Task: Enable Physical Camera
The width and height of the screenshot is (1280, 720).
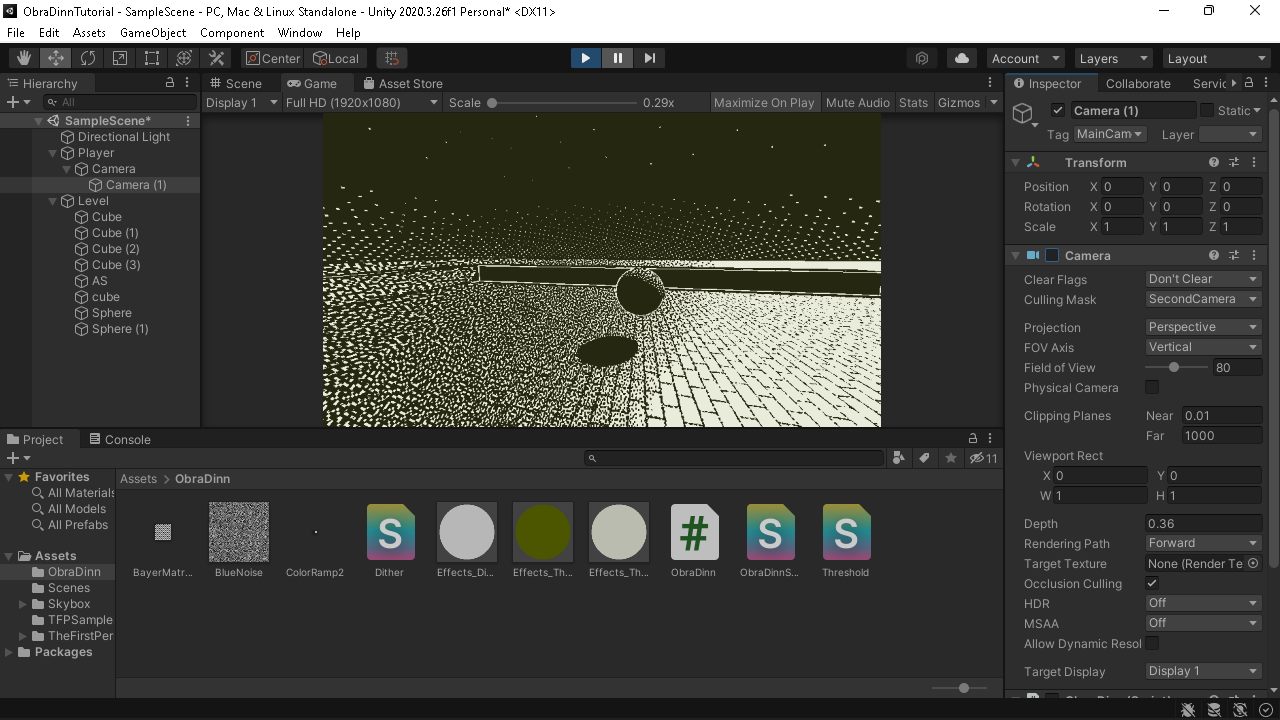Action: 1152,387
